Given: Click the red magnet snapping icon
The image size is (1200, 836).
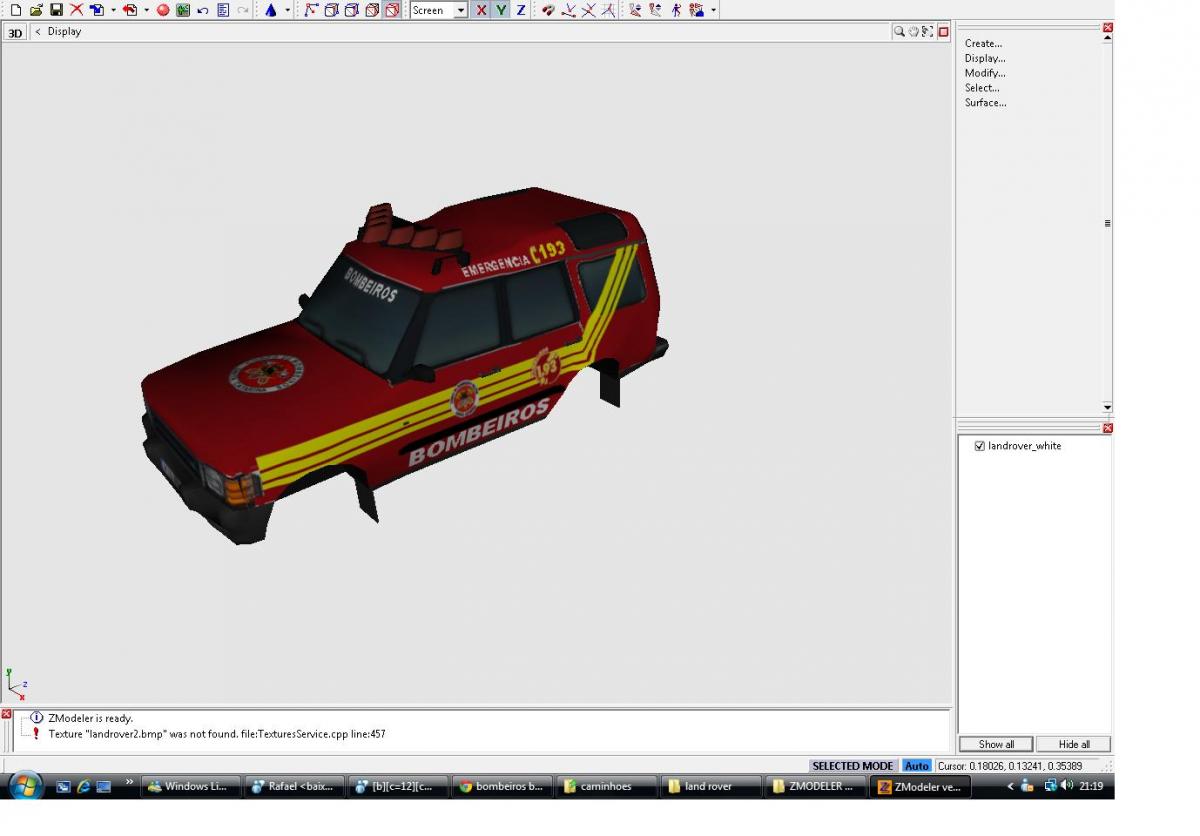Looking at the screenshot, I should [548, 10].
